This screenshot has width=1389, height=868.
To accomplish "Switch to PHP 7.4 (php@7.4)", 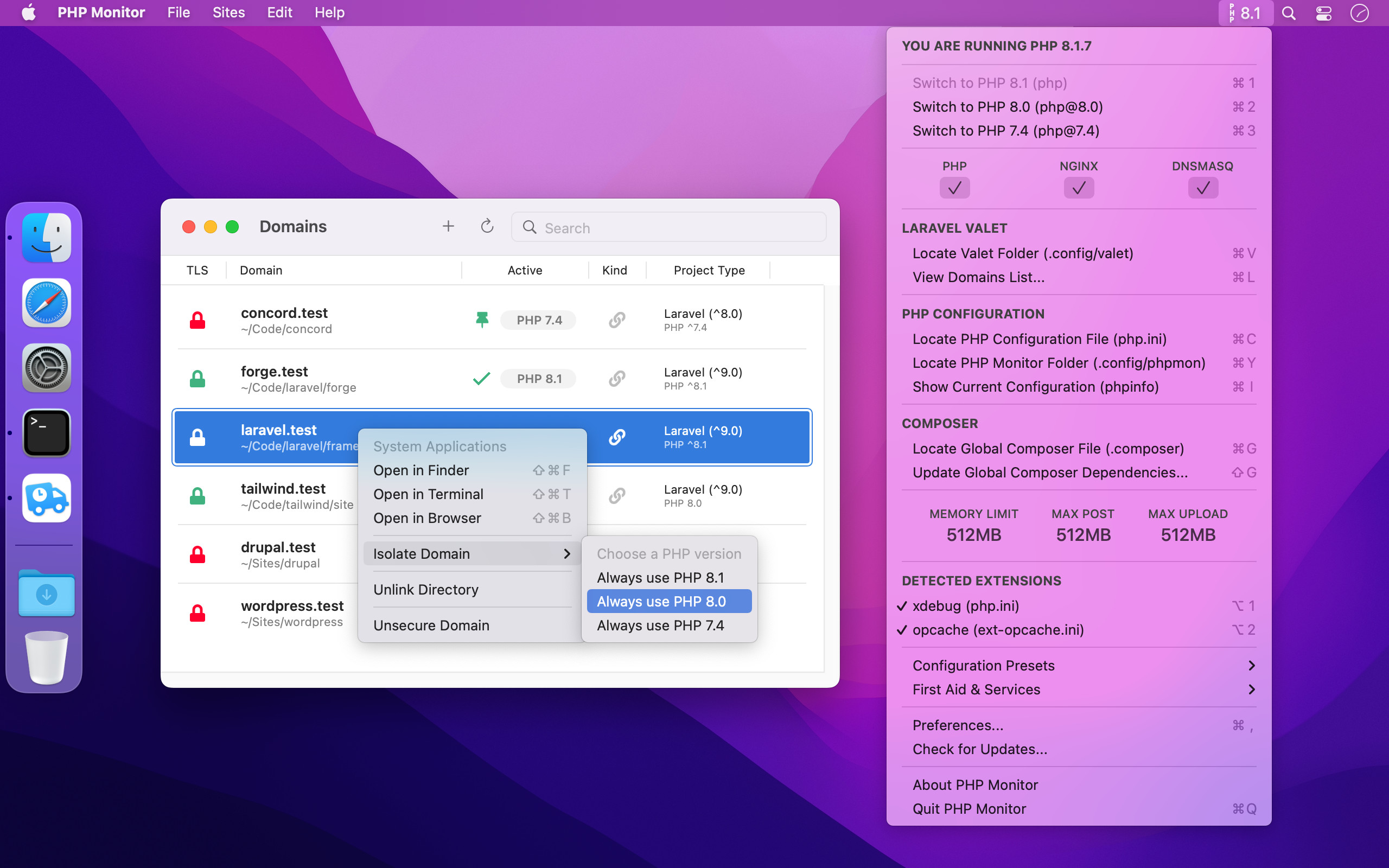I will 1079,131.
